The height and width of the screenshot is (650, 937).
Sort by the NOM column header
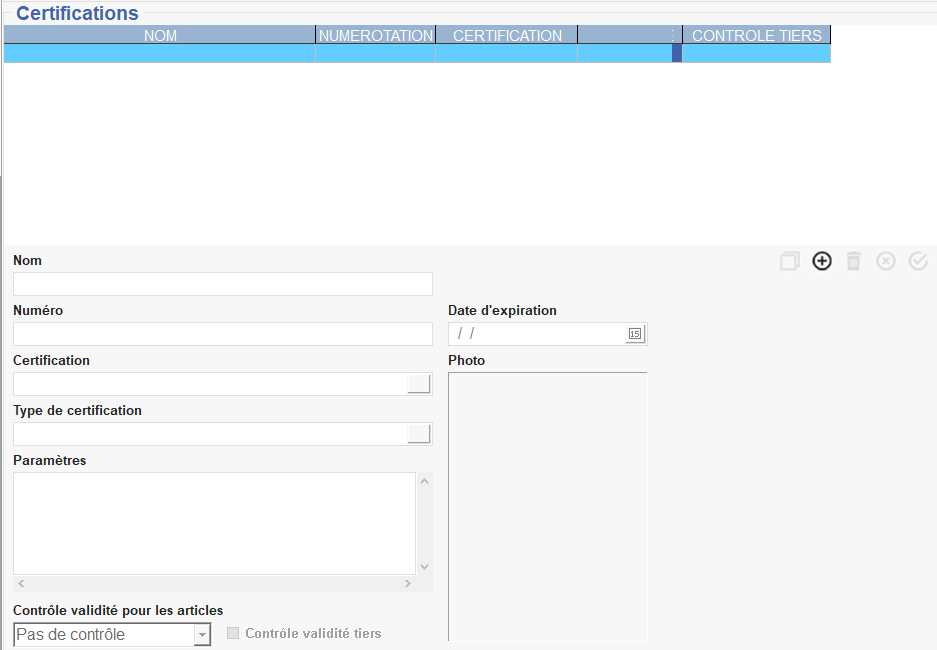(x=160, y=35)
